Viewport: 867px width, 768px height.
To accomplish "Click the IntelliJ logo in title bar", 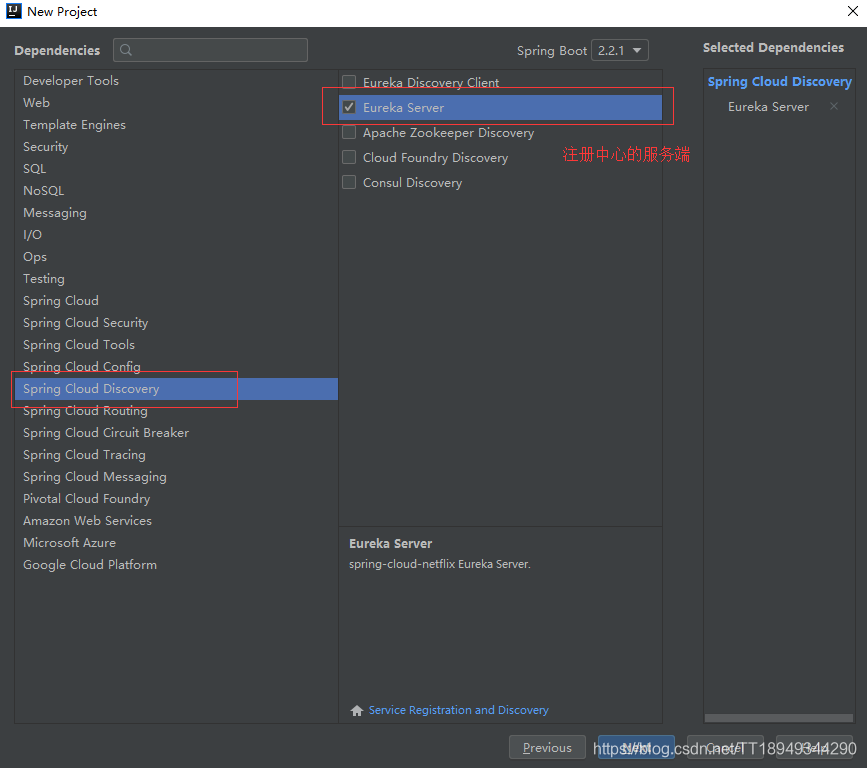I will [x=14, y=11].
